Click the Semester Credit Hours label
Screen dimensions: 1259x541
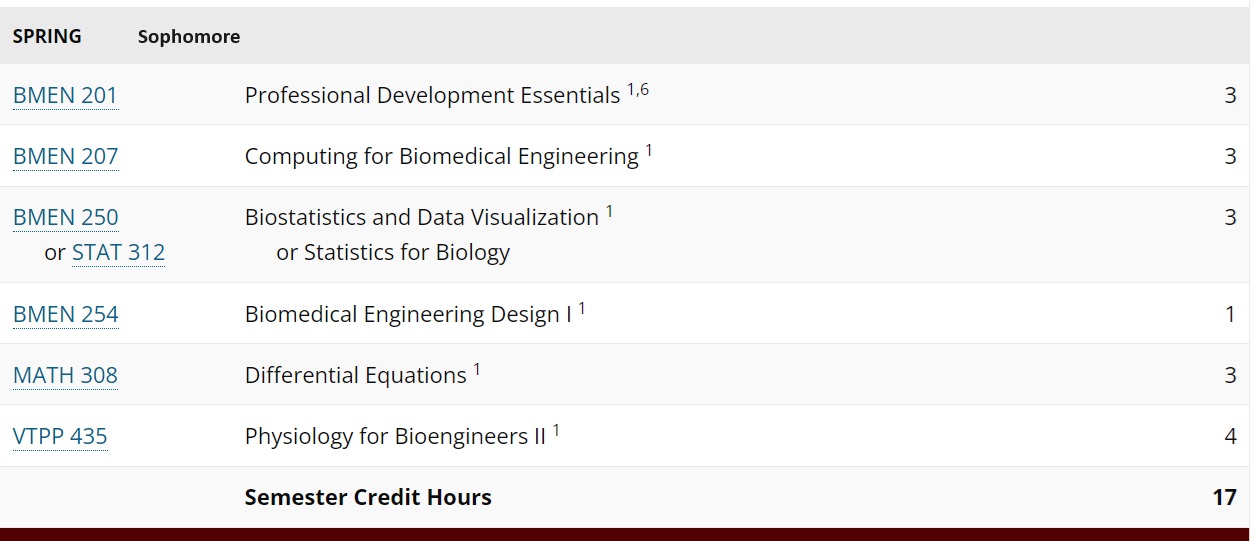[368, 497]
